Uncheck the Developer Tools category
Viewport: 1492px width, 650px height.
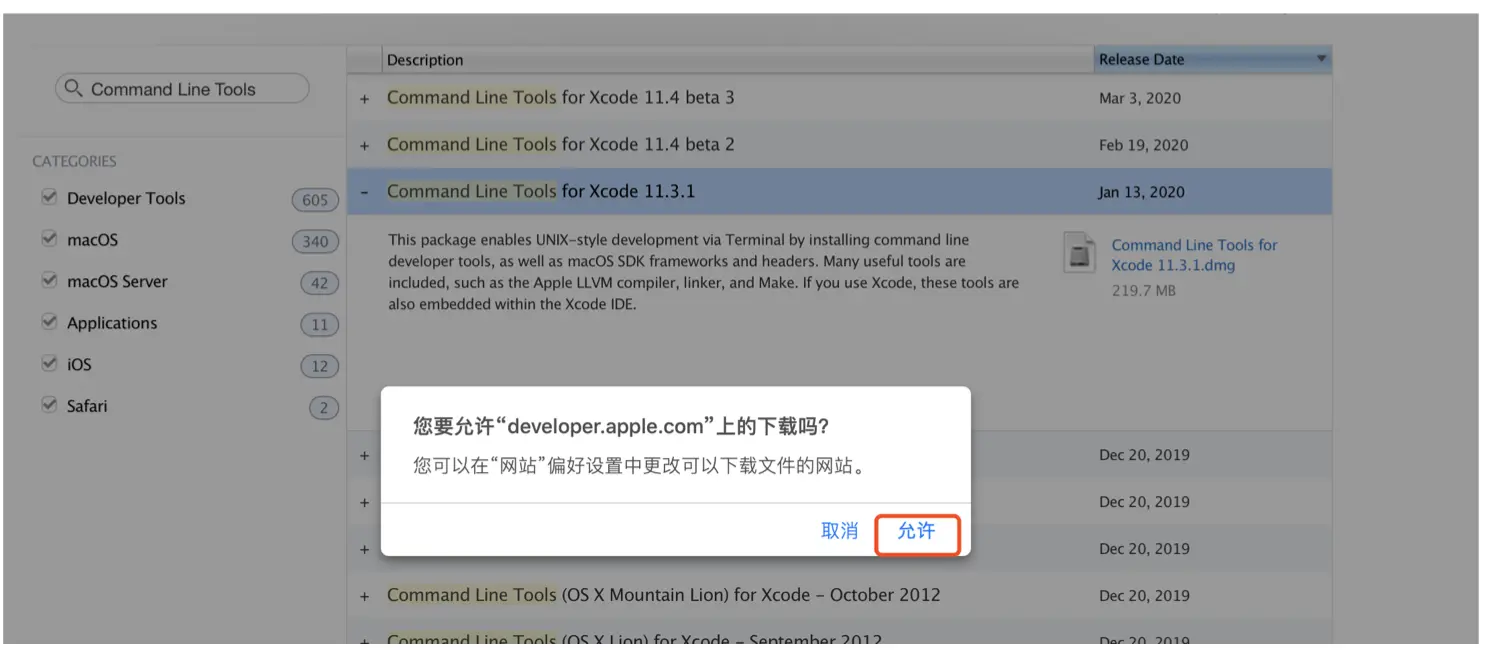[x=49, y=198]
